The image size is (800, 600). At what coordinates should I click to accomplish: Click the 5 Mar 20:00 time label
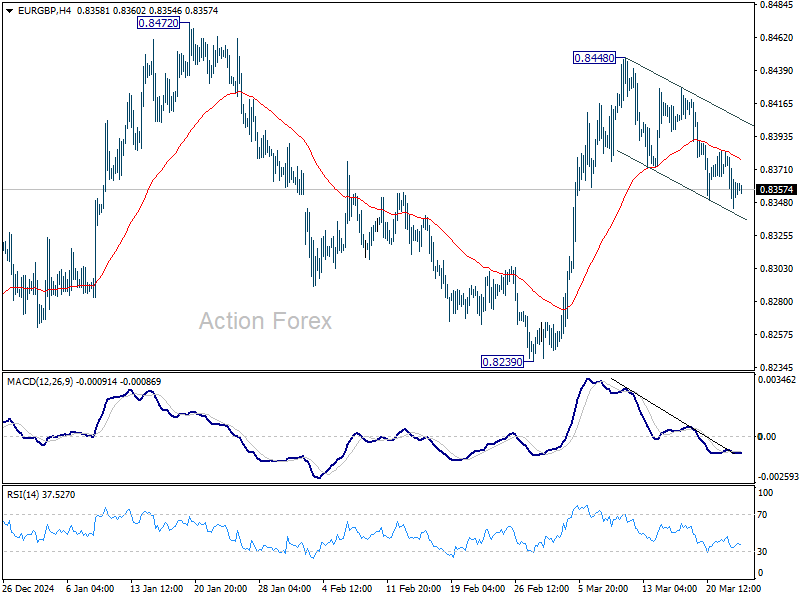pos(604,589)
